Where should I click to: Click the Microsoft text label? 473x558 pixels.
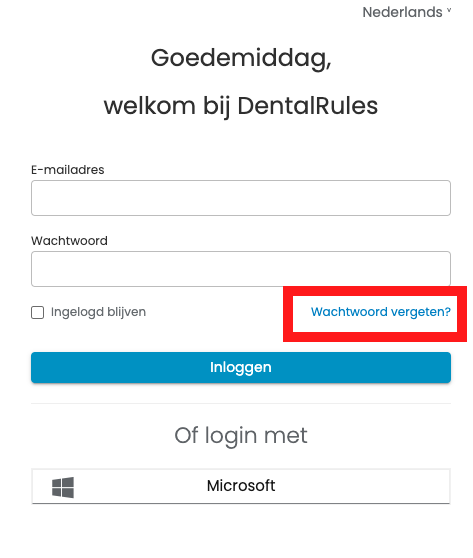tap(241, 486)
